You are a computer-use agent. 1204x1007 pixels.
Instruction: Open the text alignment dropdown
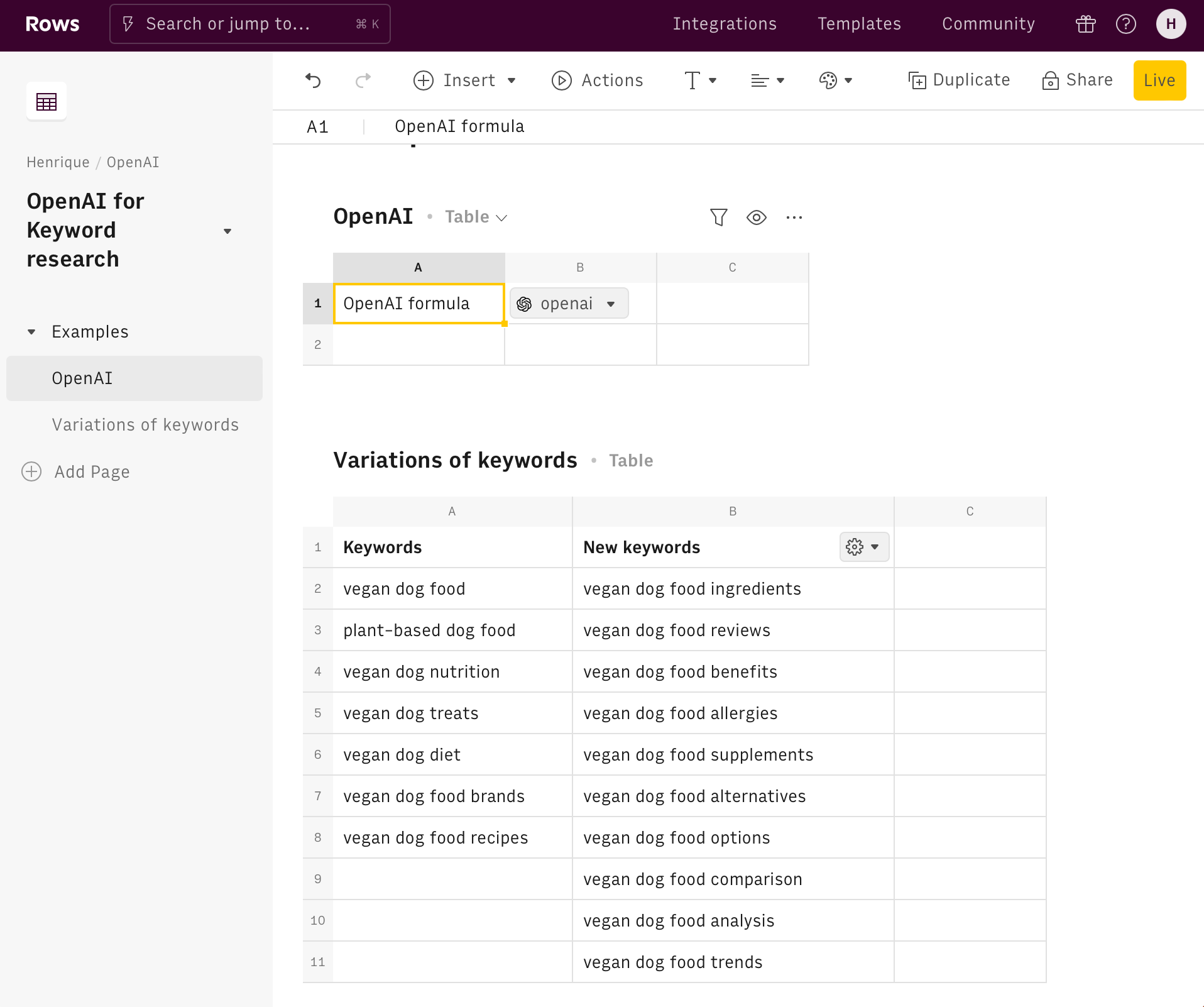(x=767, y=80)
